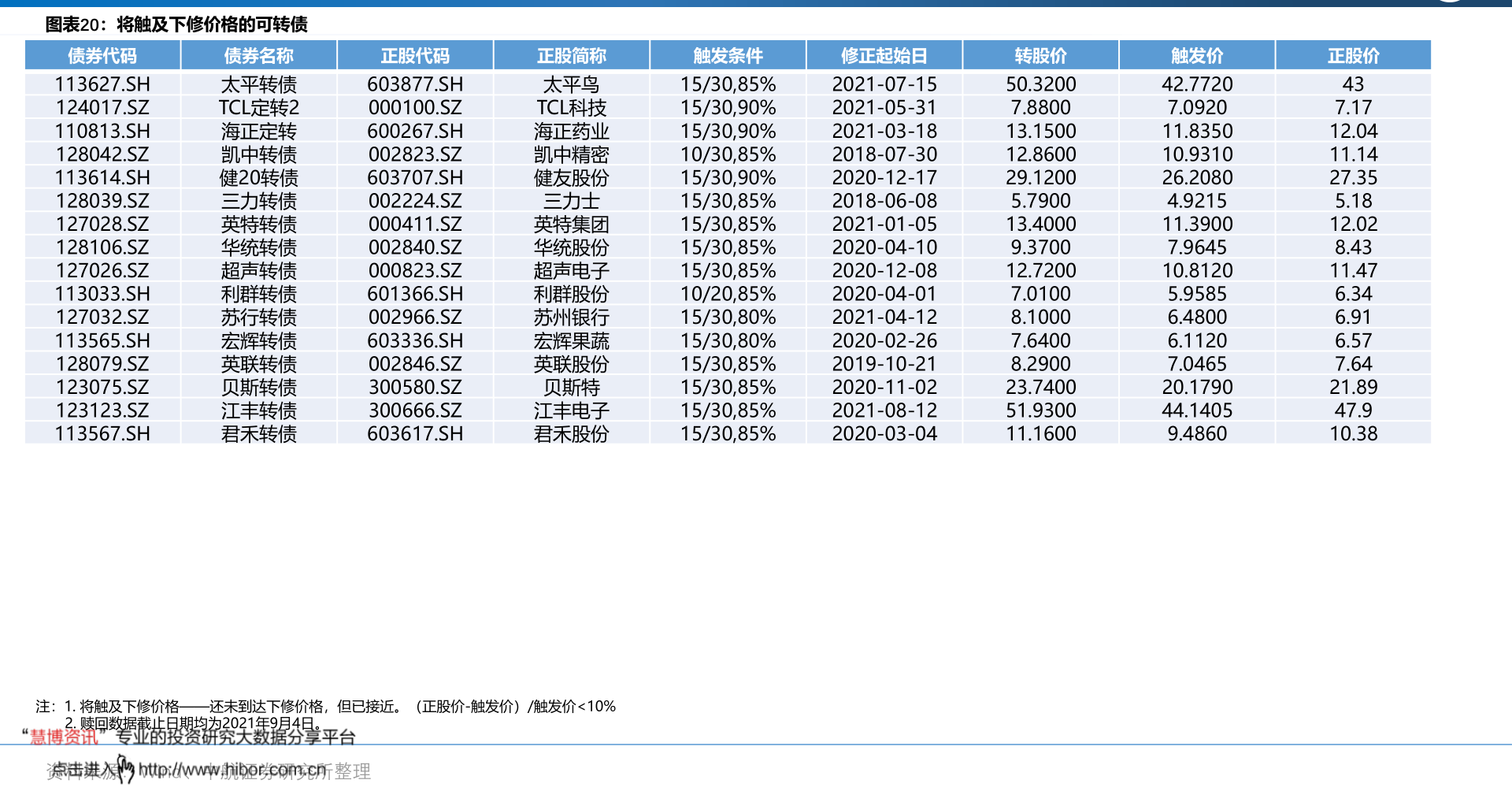Click the 转股价 column header
This screenshot has height=791, width=1512.
pyautogui.click(x=1041, y=55)
